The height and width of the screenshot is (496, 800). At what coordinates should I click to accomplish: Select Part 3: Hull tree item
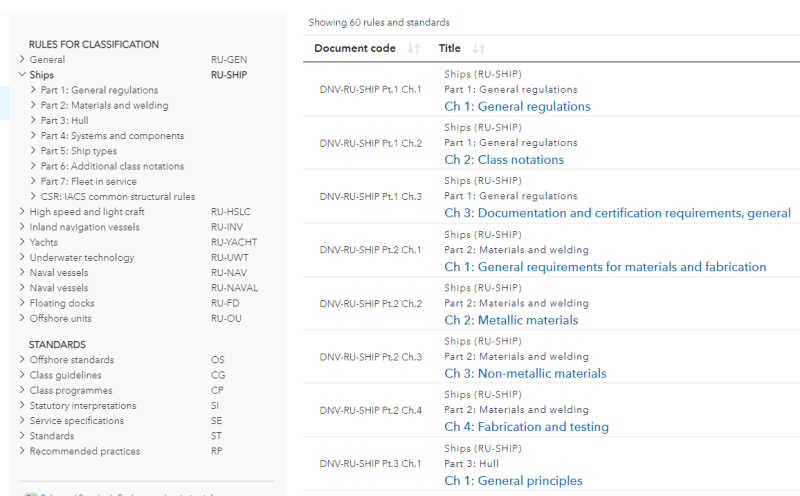pos(64,120)
